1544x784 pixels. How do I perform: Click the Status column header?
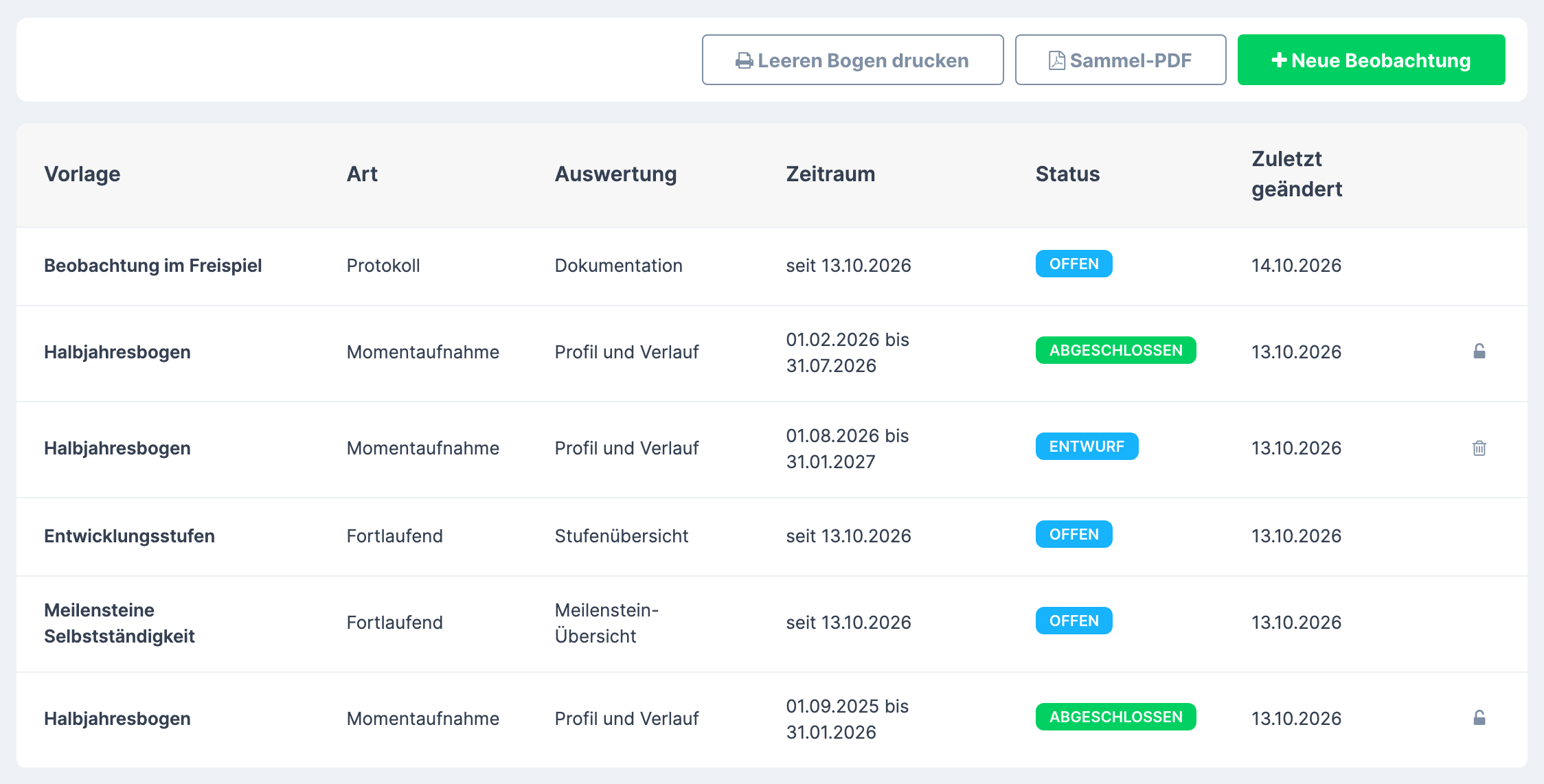pyautogui.click(x=1067, y=174)
